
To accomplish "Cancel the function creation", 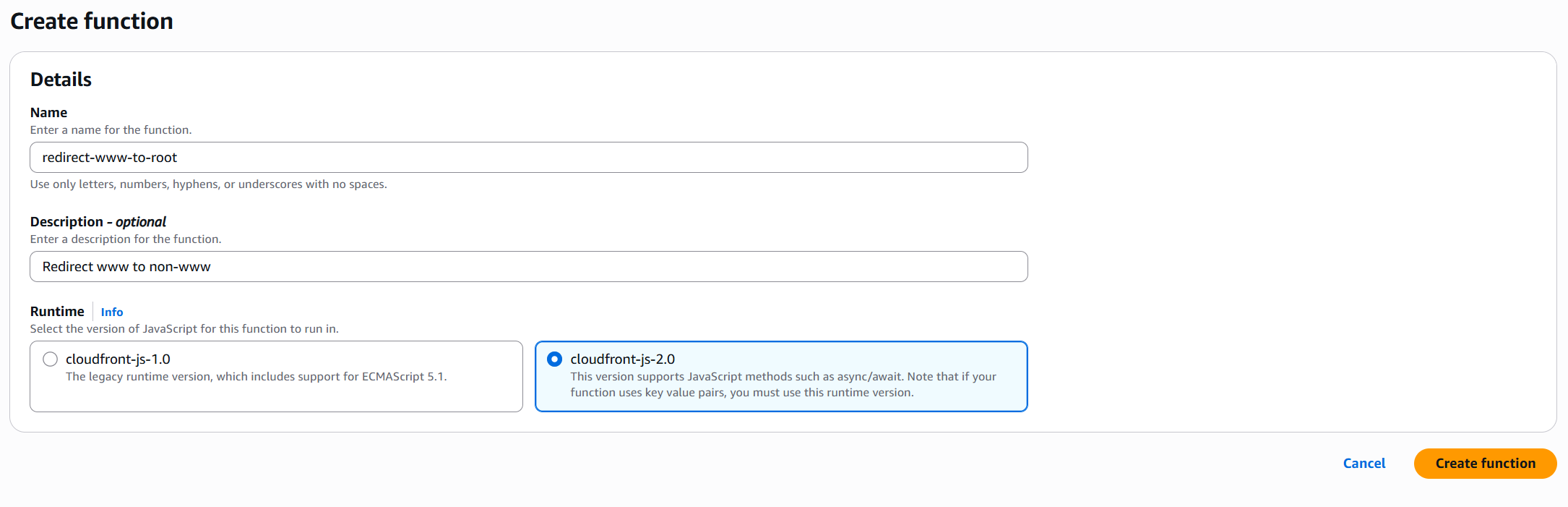I will 1364,464.
